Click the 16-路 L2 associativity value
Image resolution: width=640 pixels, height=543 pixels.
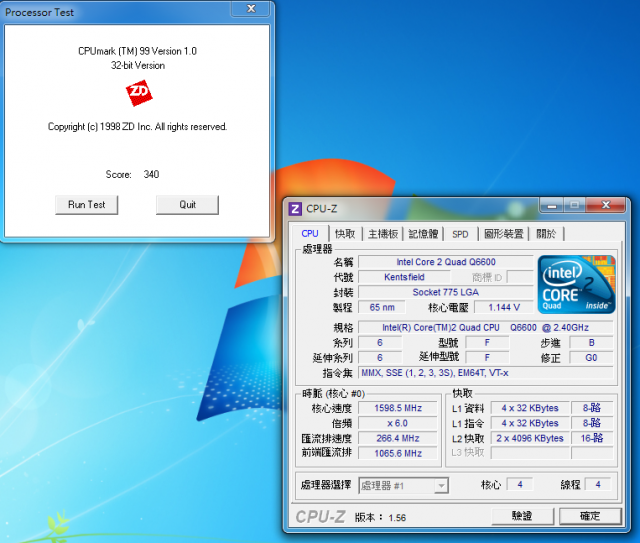pos(592,438)
